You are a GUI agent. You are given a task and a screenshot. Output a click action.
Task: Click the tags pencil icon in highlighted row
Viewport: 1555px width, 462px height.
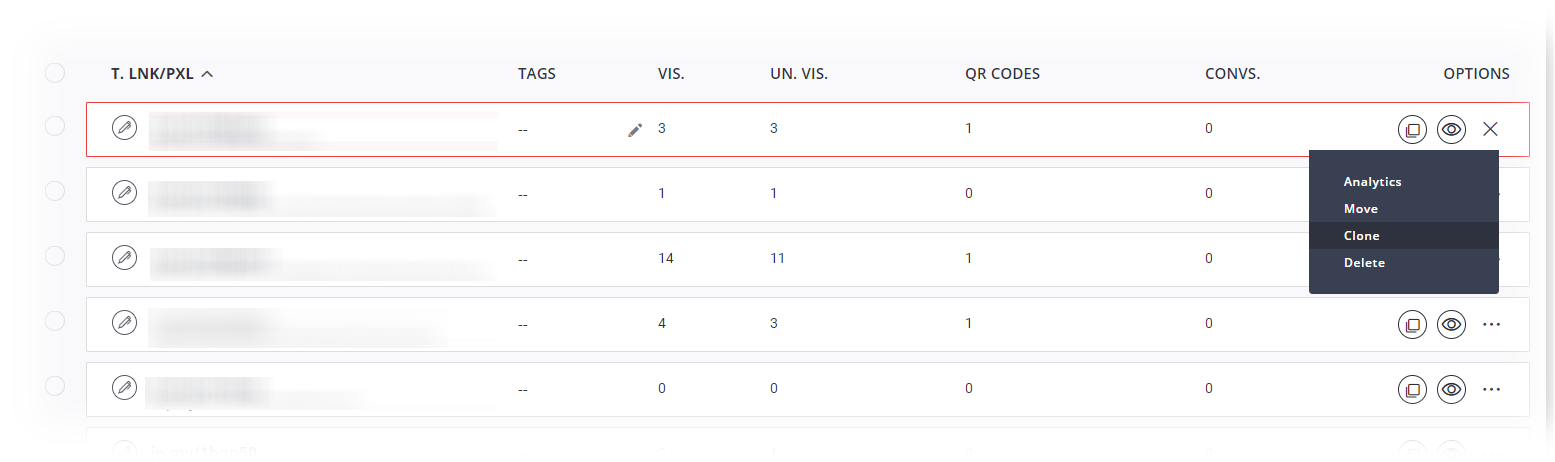pyautogui.click(x=635, y=129)
